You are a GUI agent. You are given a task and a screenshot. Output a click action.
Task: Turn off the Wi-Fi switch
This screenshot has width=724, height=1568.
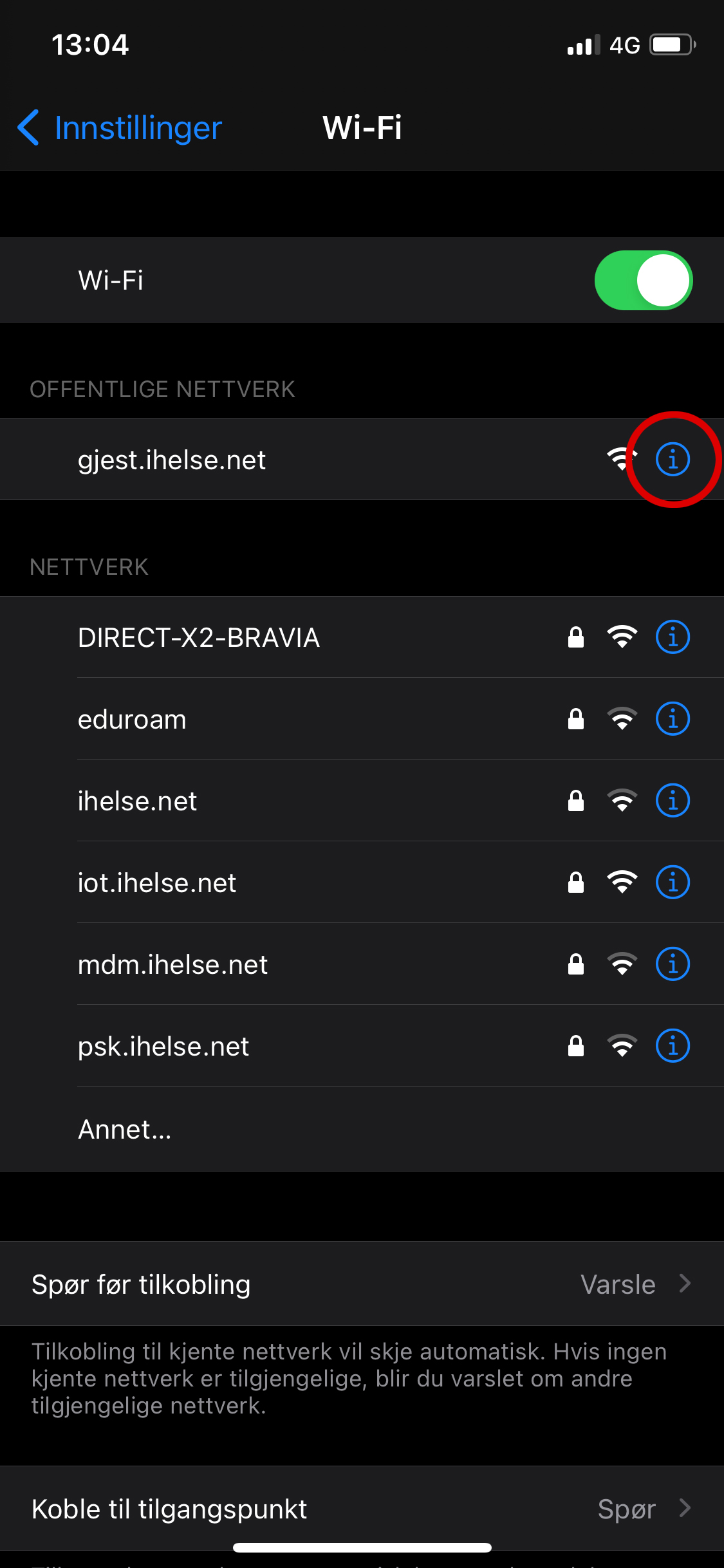click(643, 281)
